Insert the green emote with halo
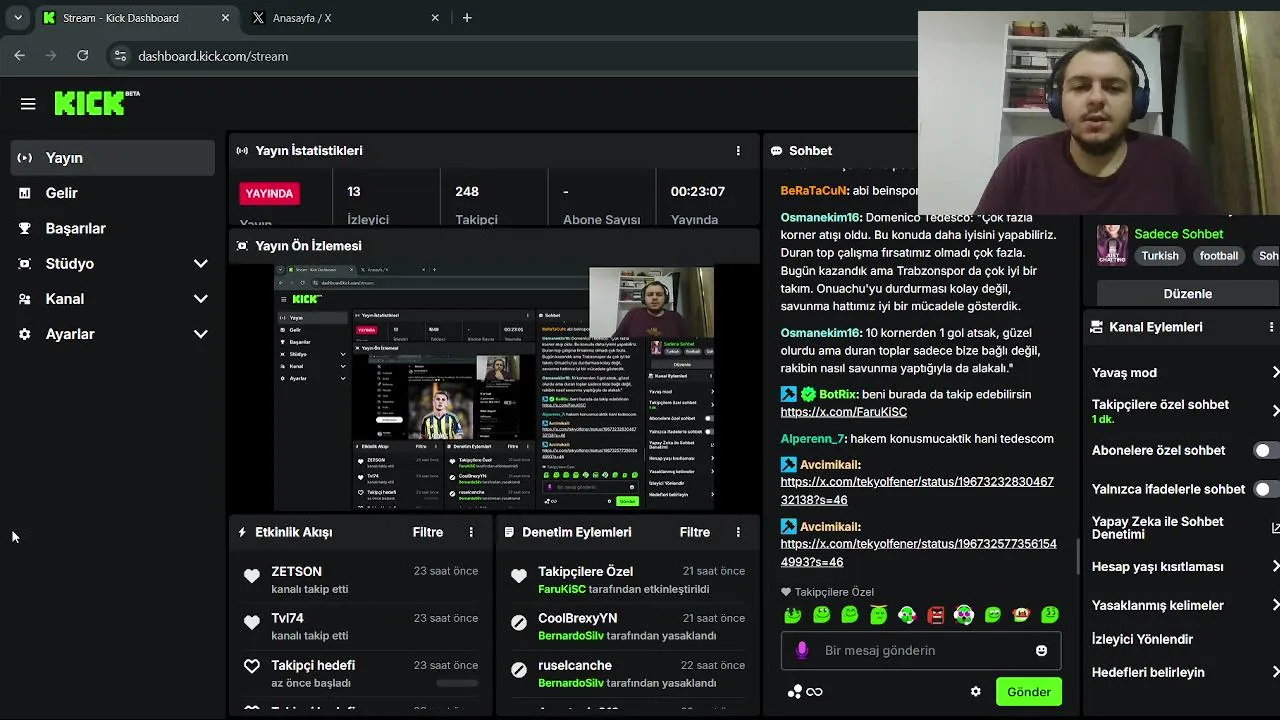Viewport: 1280px width, 720px height. pyautogui.click(x=878, y=615)
